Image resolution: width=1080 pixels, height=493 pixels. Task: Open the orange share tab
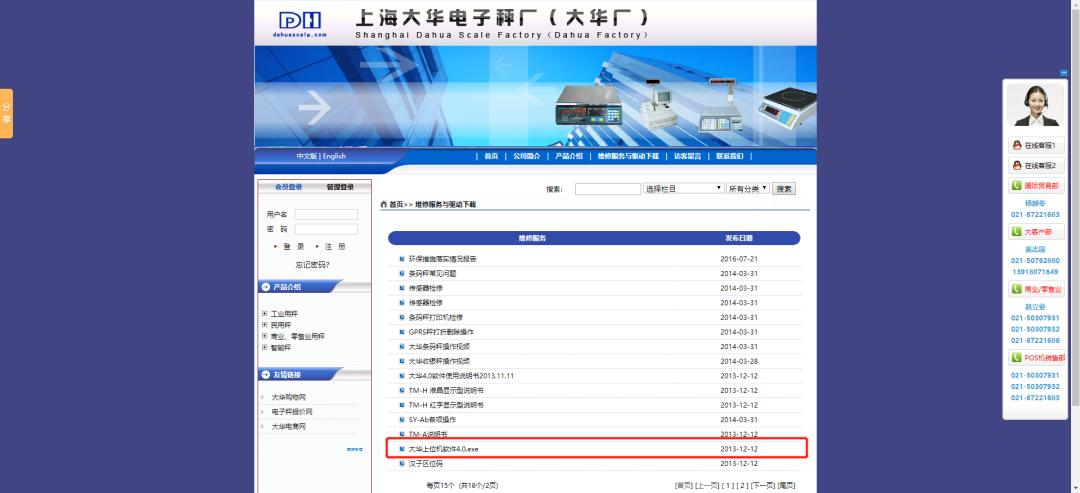click(6, 114)
